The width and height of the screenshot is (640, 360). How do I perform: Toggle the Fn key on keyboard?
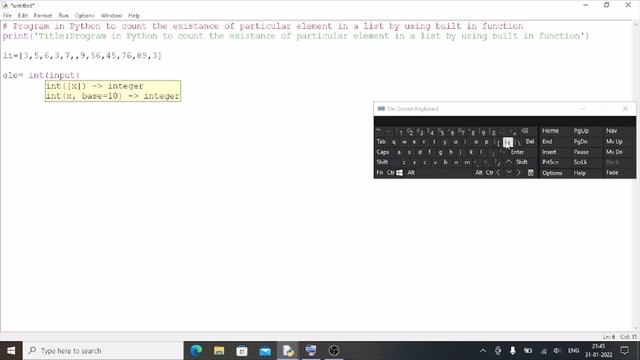(380, 173)
